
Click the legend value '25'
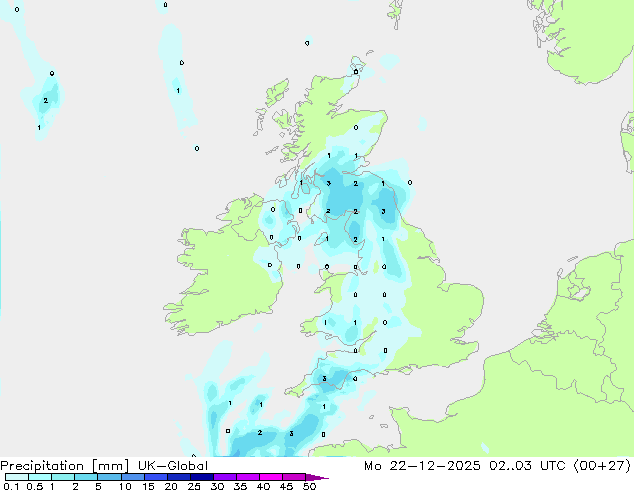click(x=194, y=486)
